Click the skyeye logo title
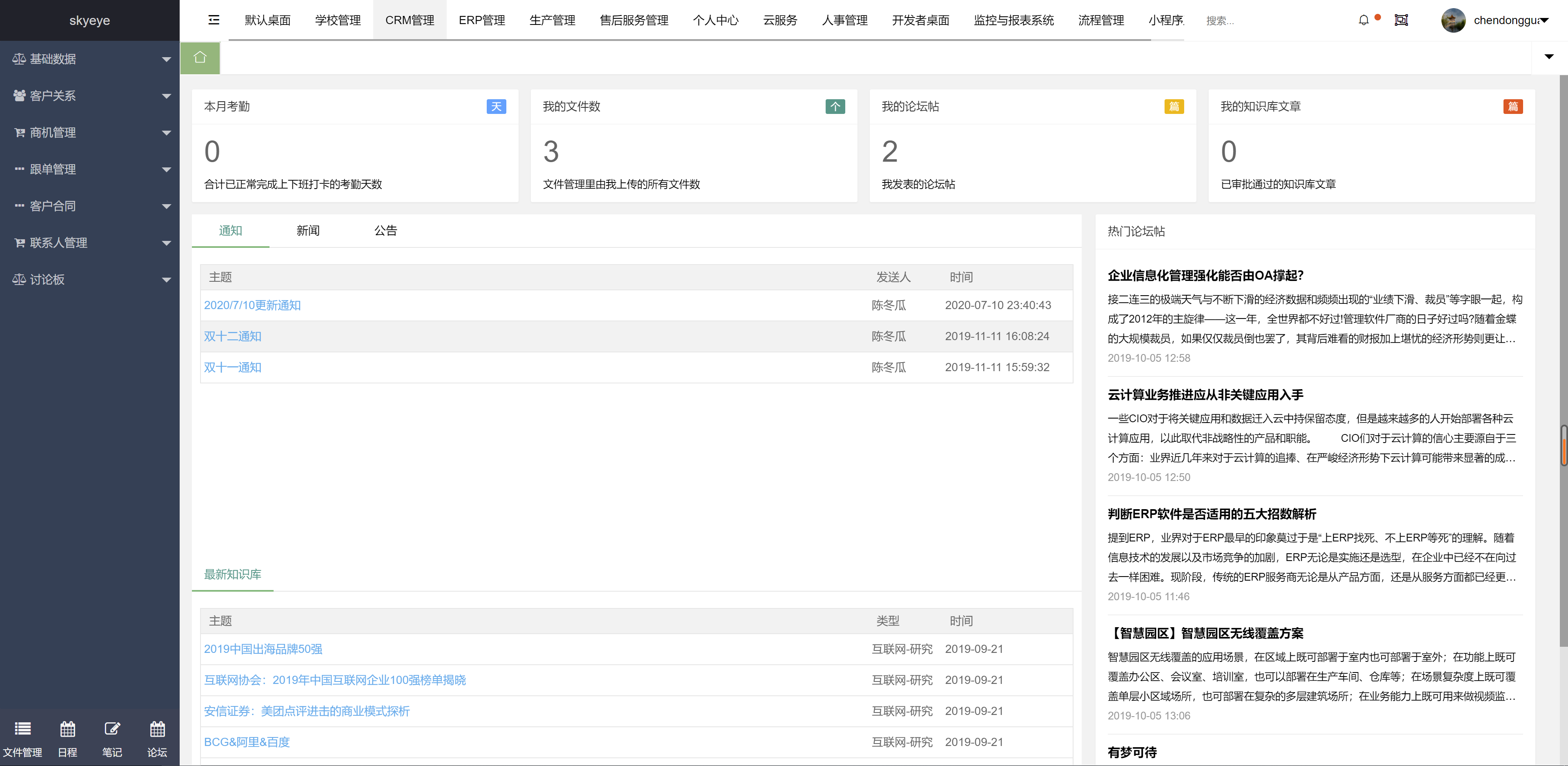The image size is (1568, 766). tap(89, 20)
